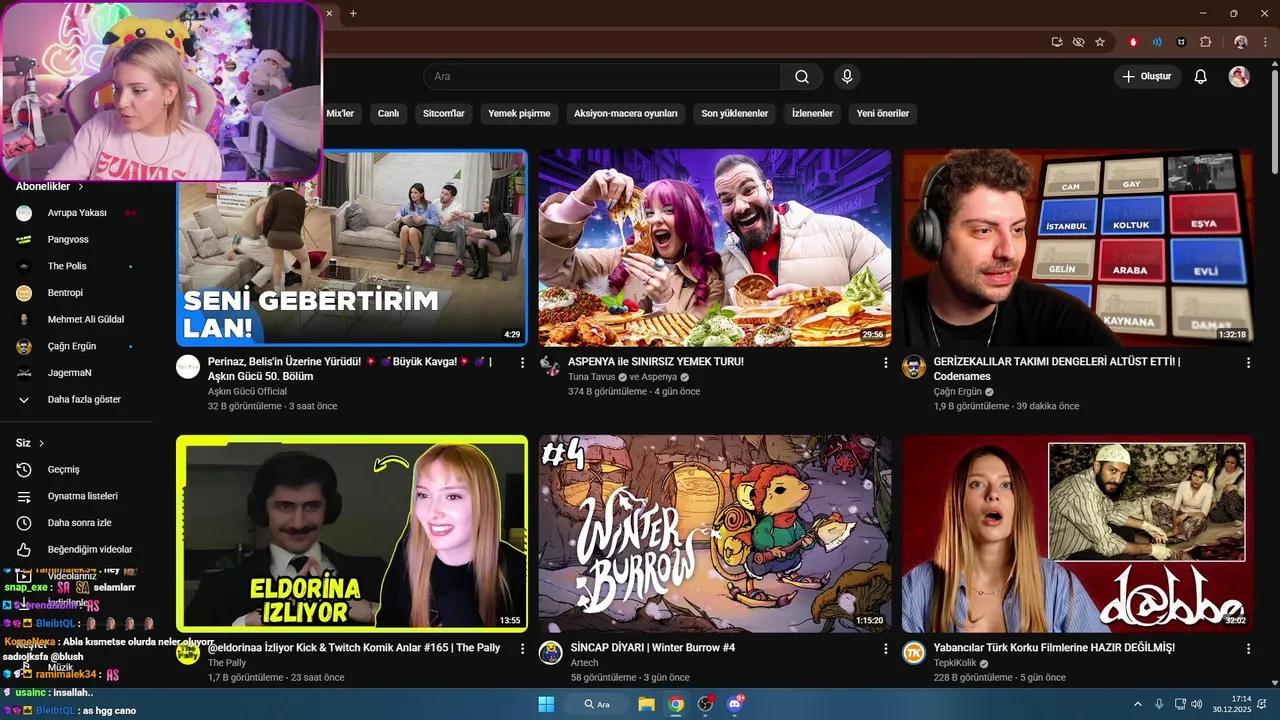
Task: Click the install app icon in address bar
Action: coord(1057,42)
